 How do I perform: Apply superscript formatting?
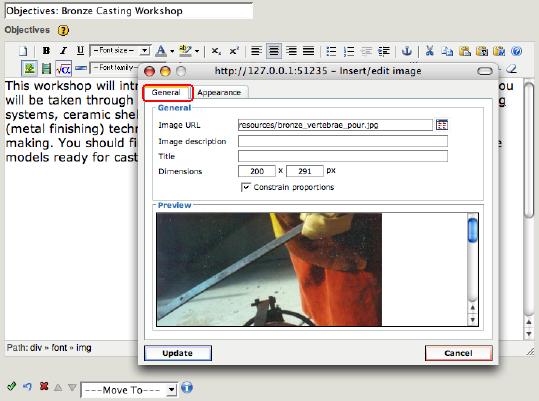click(x=234, y=51)
